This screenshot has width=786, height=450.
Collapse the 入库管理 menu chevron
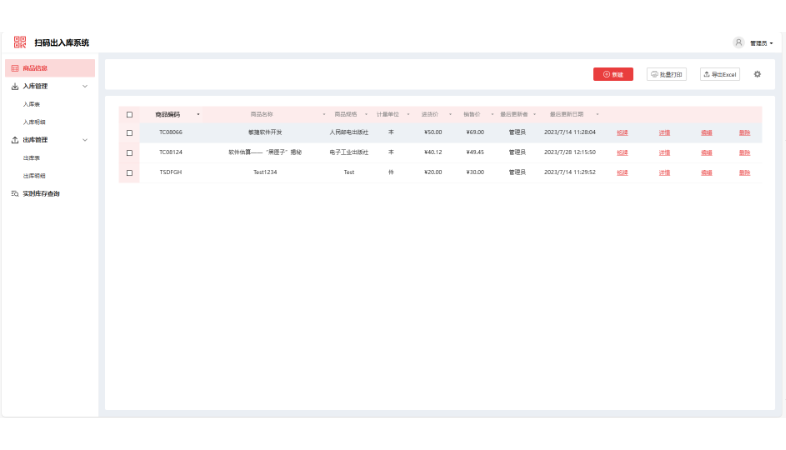point(85,86)
